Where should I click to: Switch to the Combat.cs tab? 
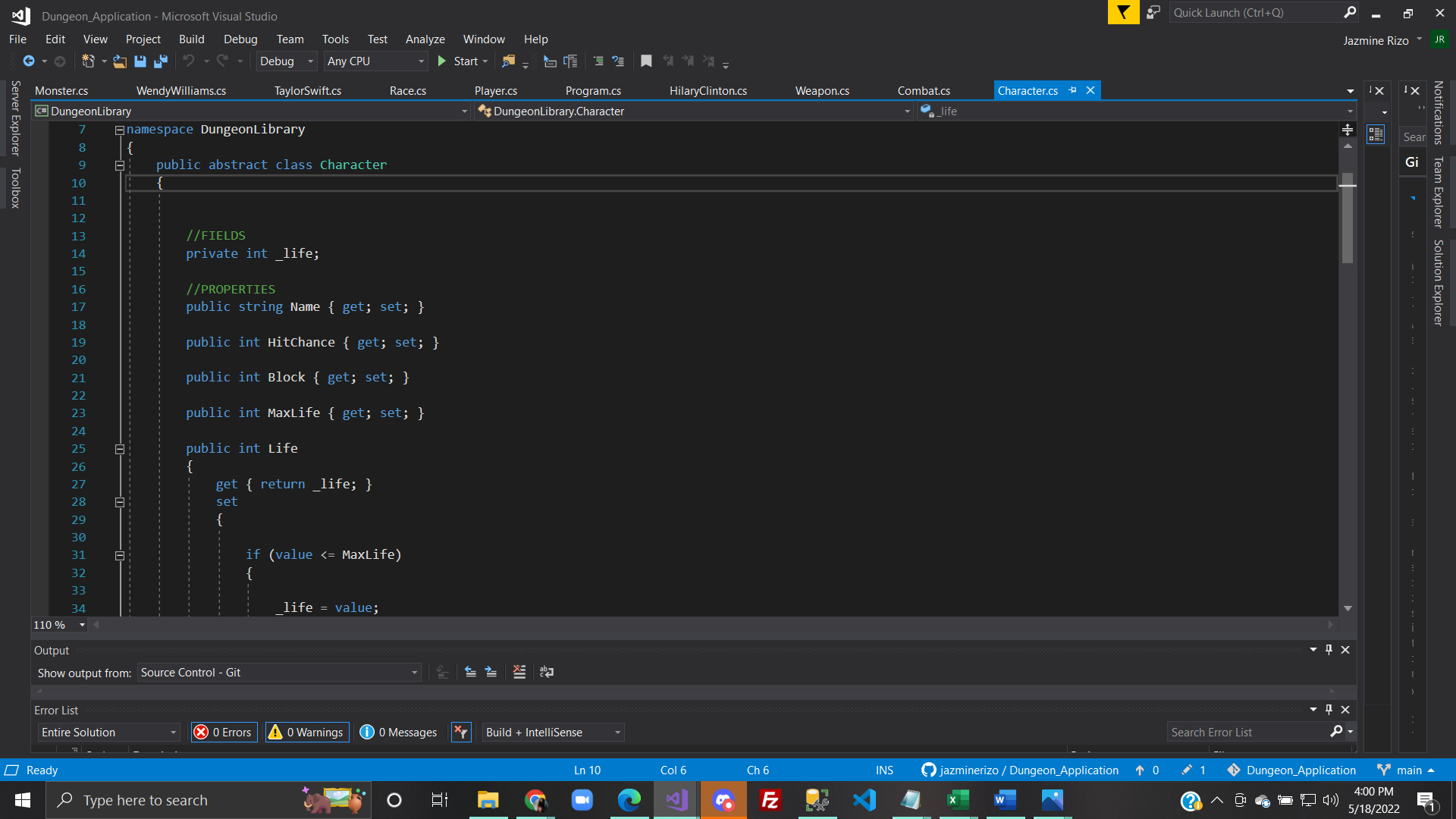[923, 91]
